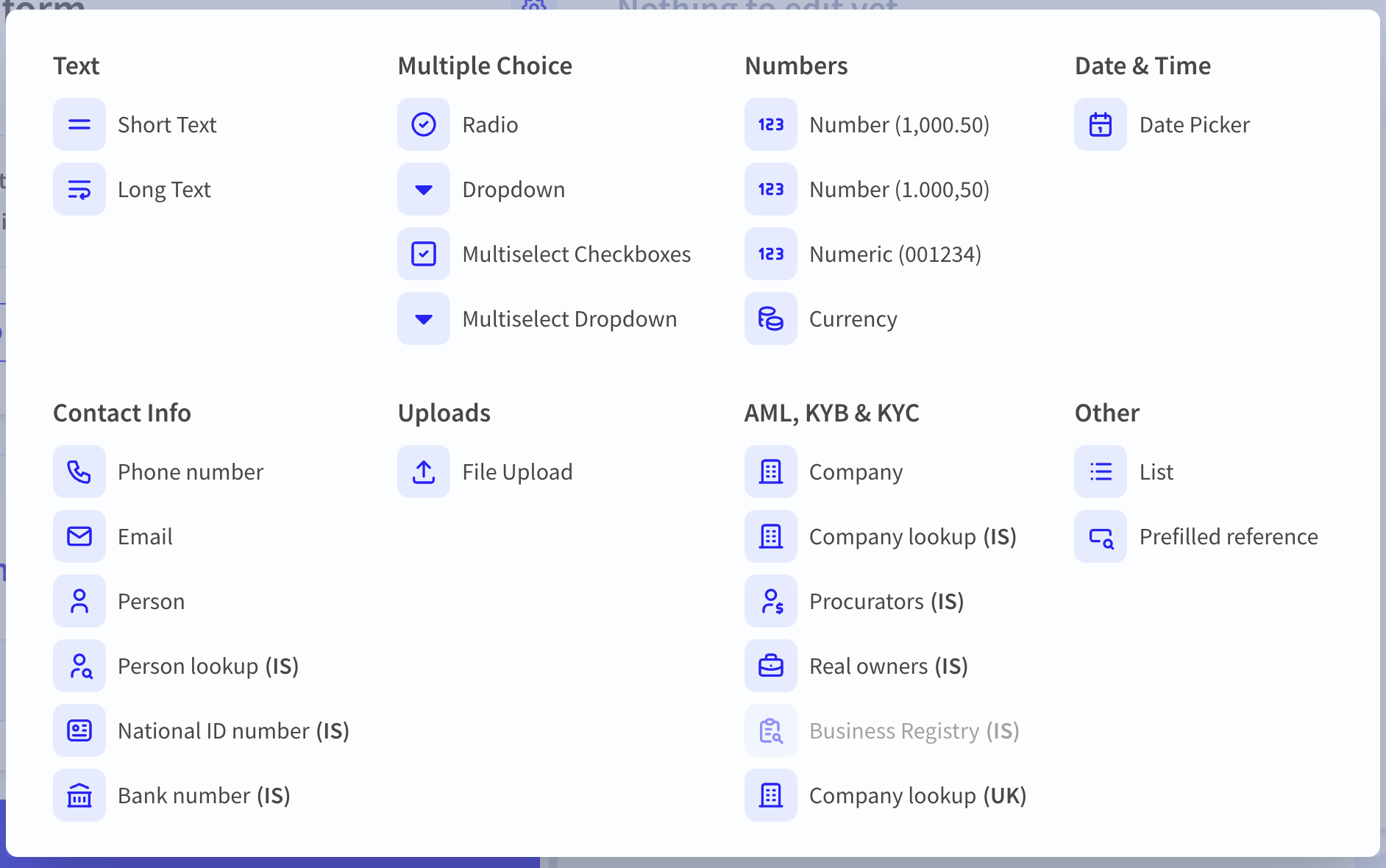The image size is (1386, 868).
Task: Choose the List label
Action: (1156, 472)
